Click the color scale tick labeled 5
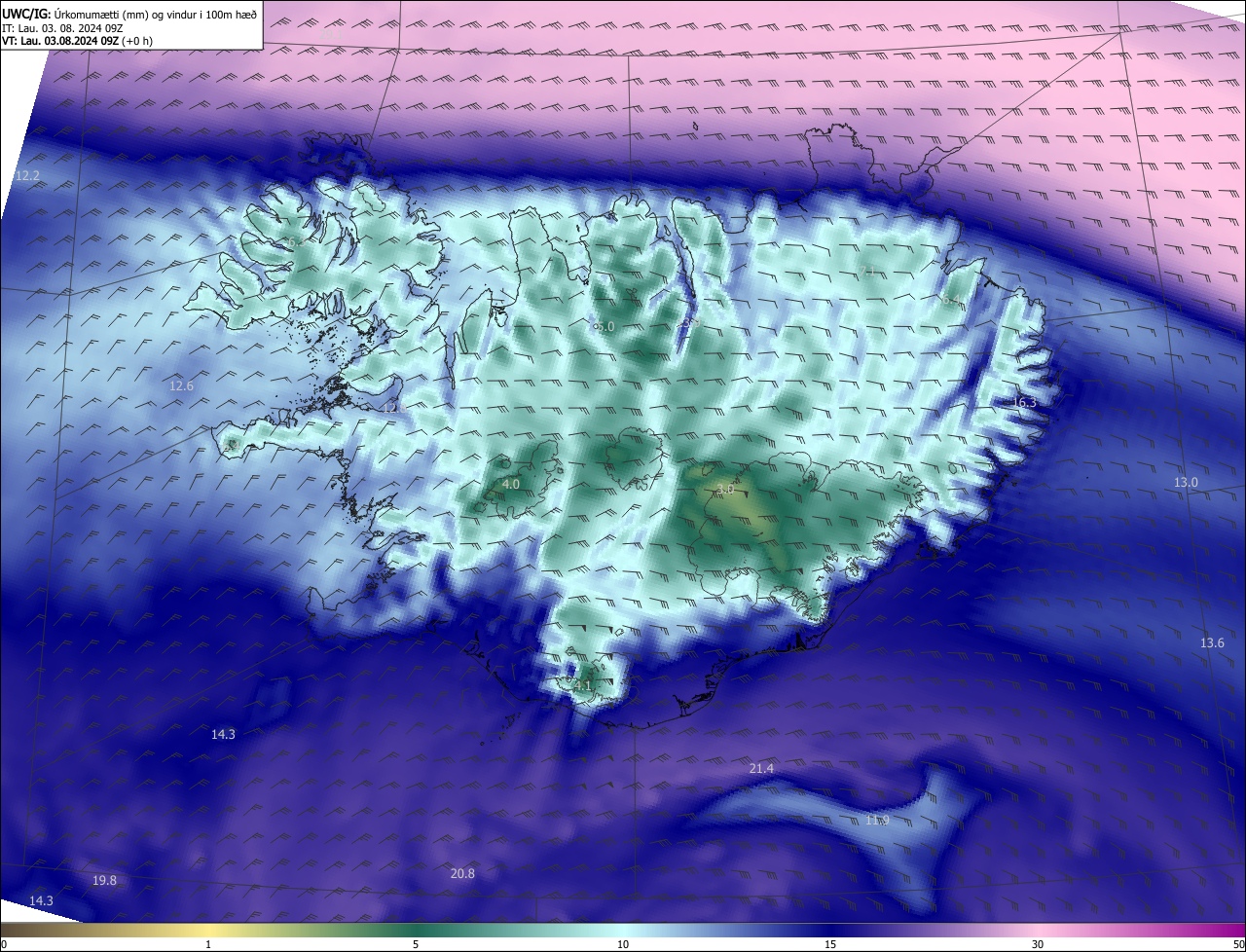This screenshot has height=952, width=1246. (x=416, y=945)
